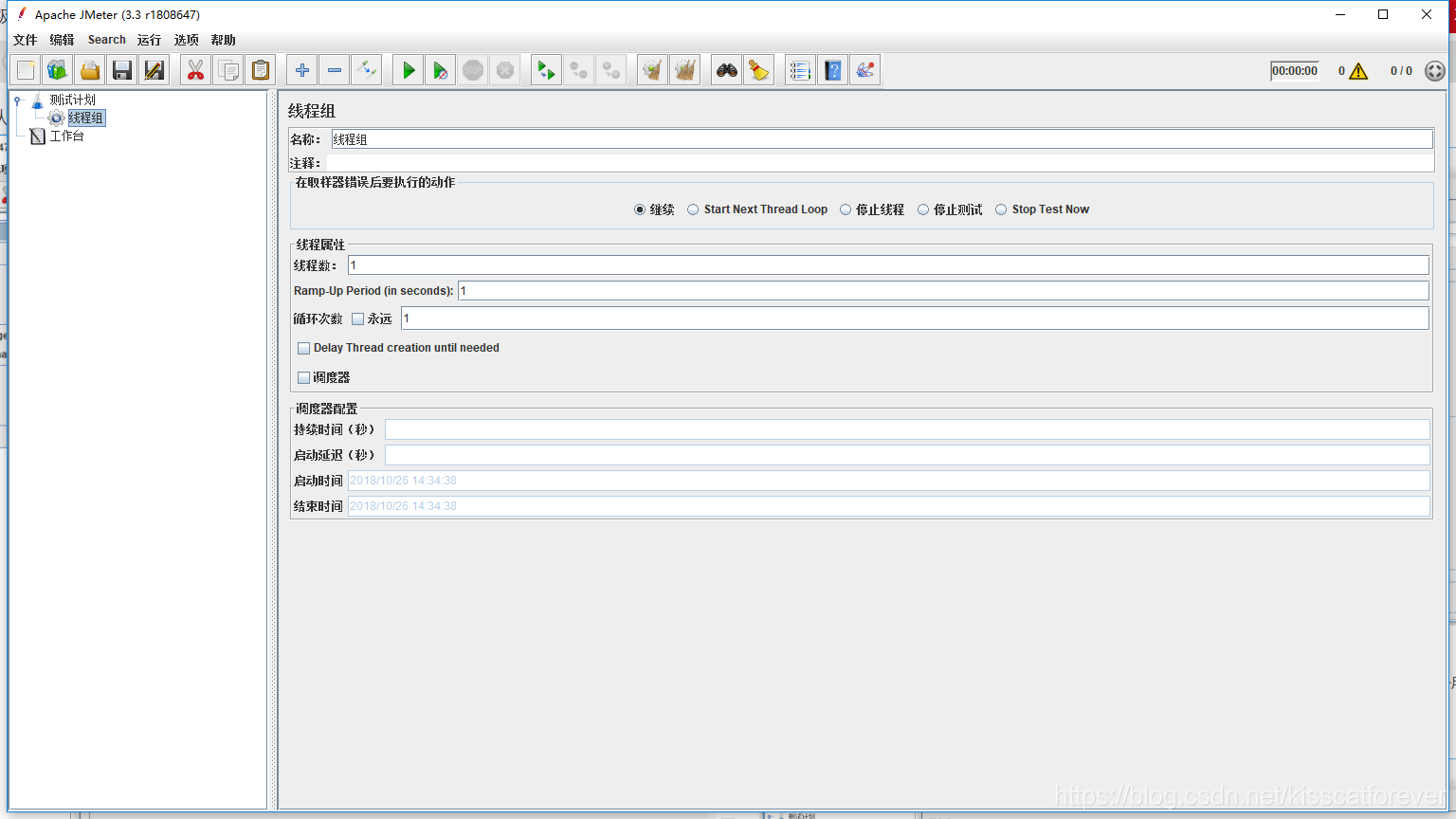Start test with no pauses
Image resolution: width=1456 pixels, height=819 pixels.
[441, 70]
